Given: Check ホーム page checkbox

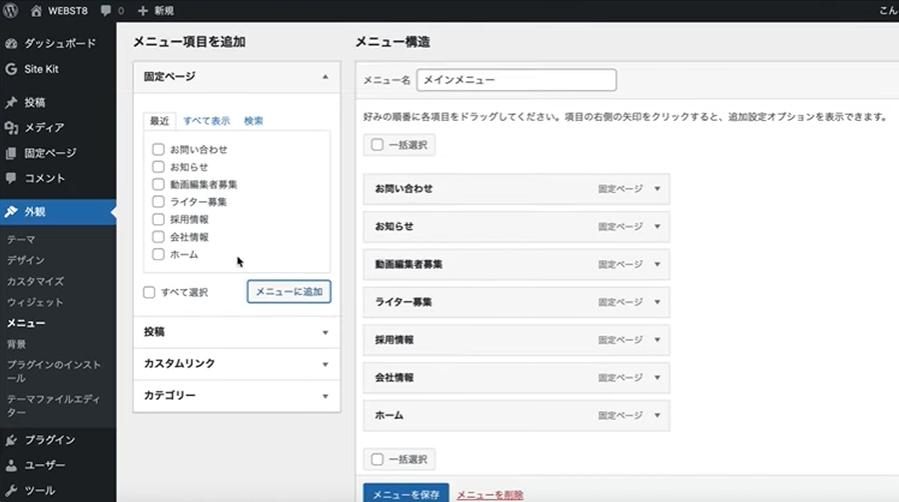Looking at the screenshot, I should point(158,254).
